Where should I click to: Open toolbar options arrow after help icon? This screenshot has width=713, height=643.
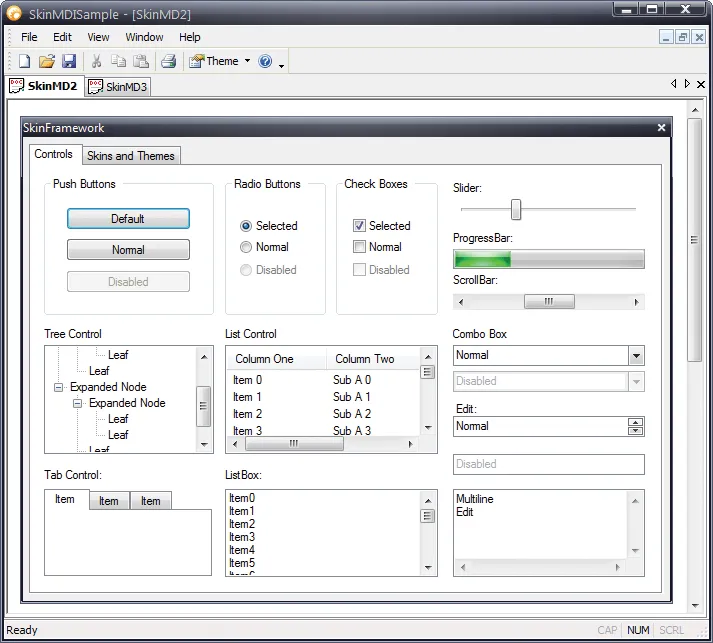coord(281,66)
